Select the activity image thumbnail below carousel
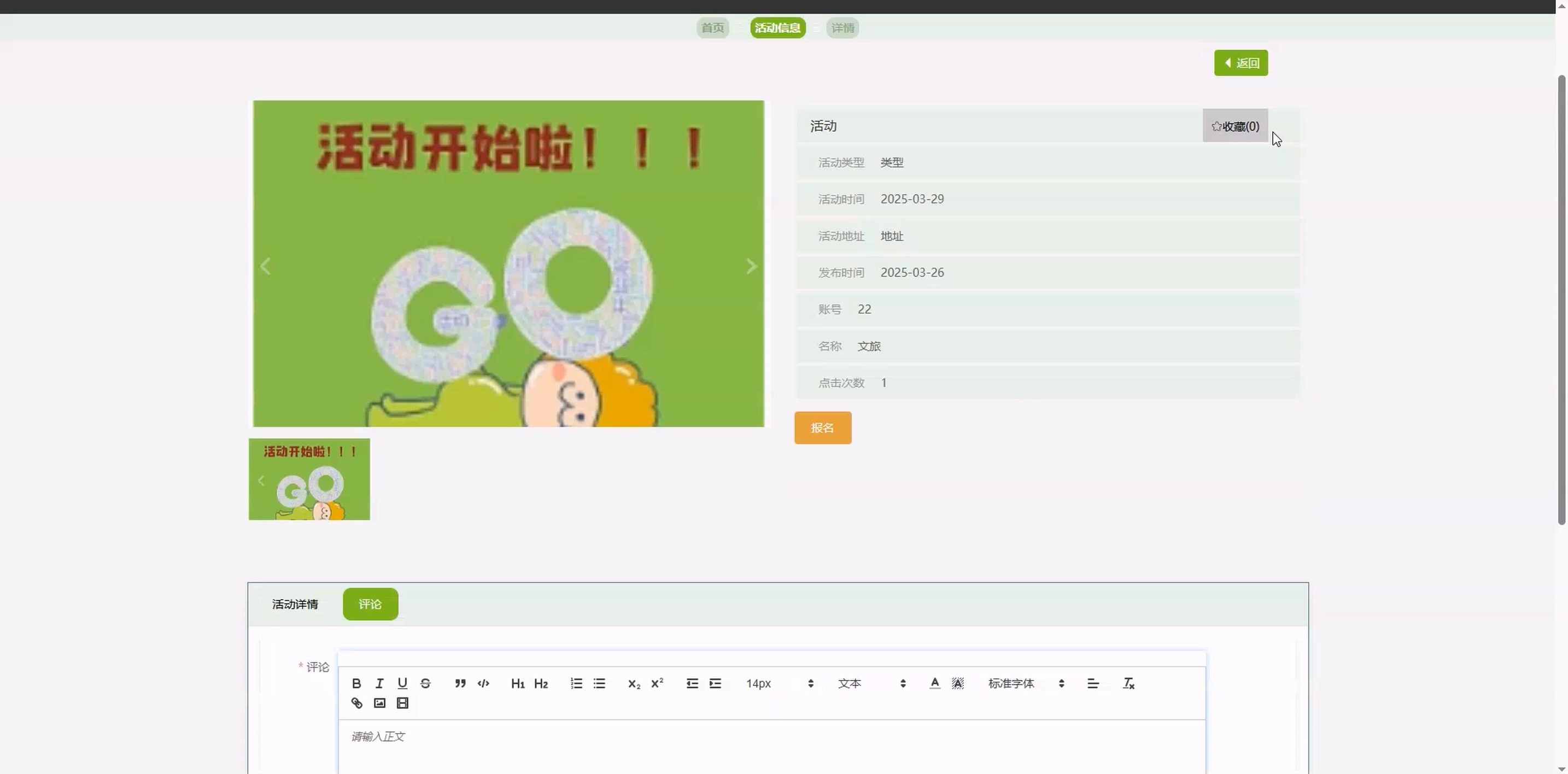 point(309,479)
